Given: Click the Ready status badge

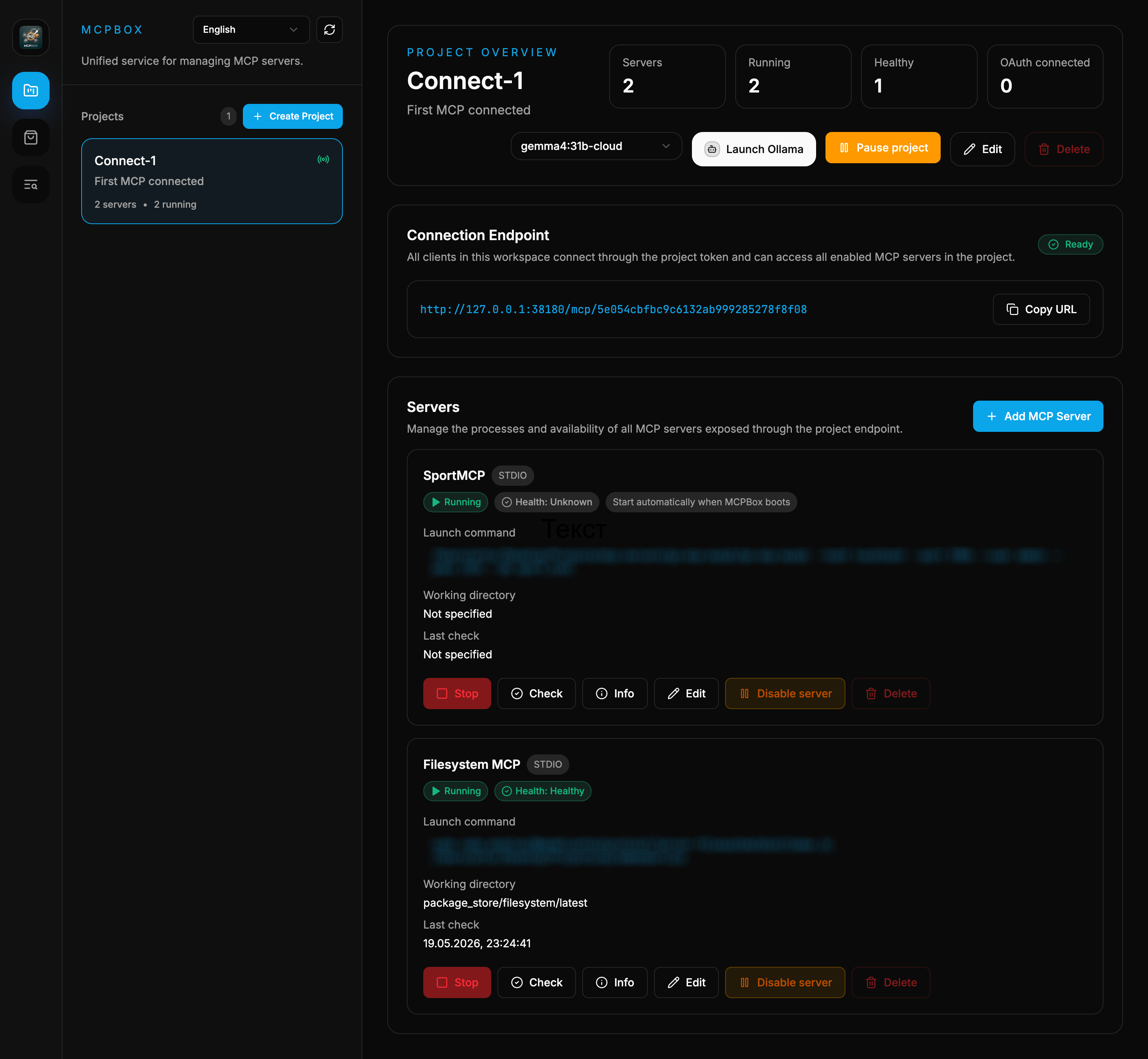Looking at the screenshot, I should click(1071, 244).
